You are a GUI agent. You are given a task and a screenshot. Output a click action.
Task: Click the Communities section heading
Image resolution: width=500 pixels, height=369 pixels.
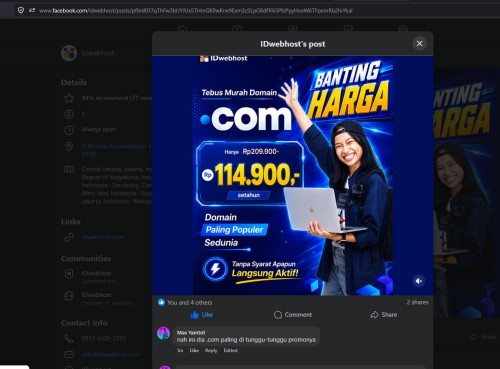pos(86,258)
